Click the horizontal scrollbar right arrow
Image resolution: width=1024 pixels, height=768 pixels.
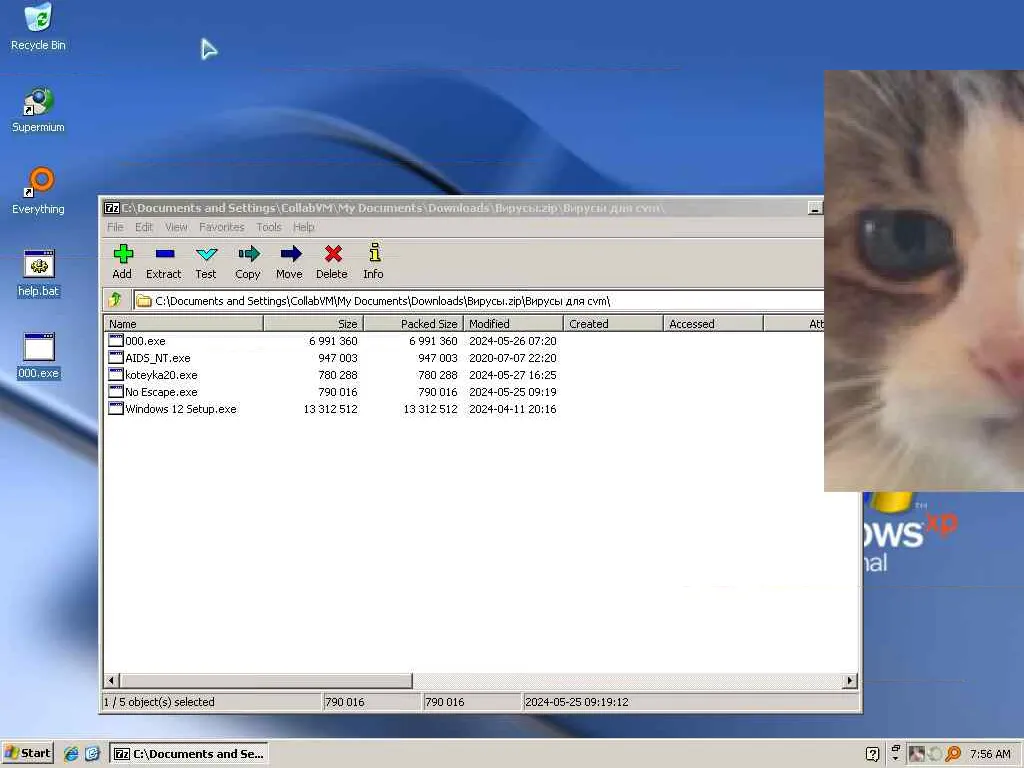tap(850, 680)
